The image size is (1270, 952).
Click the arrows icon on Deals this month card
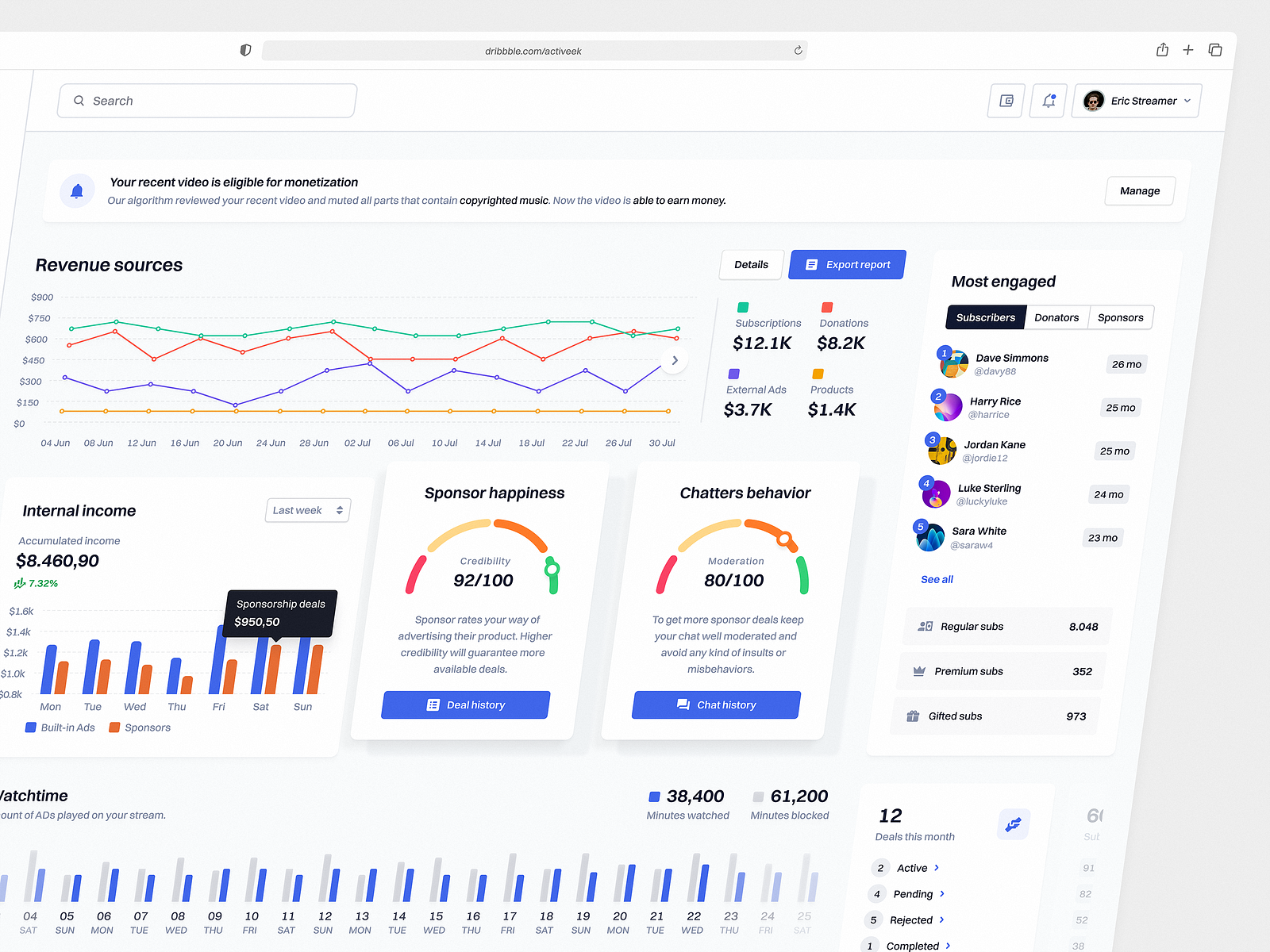[x=1013, y=824]
